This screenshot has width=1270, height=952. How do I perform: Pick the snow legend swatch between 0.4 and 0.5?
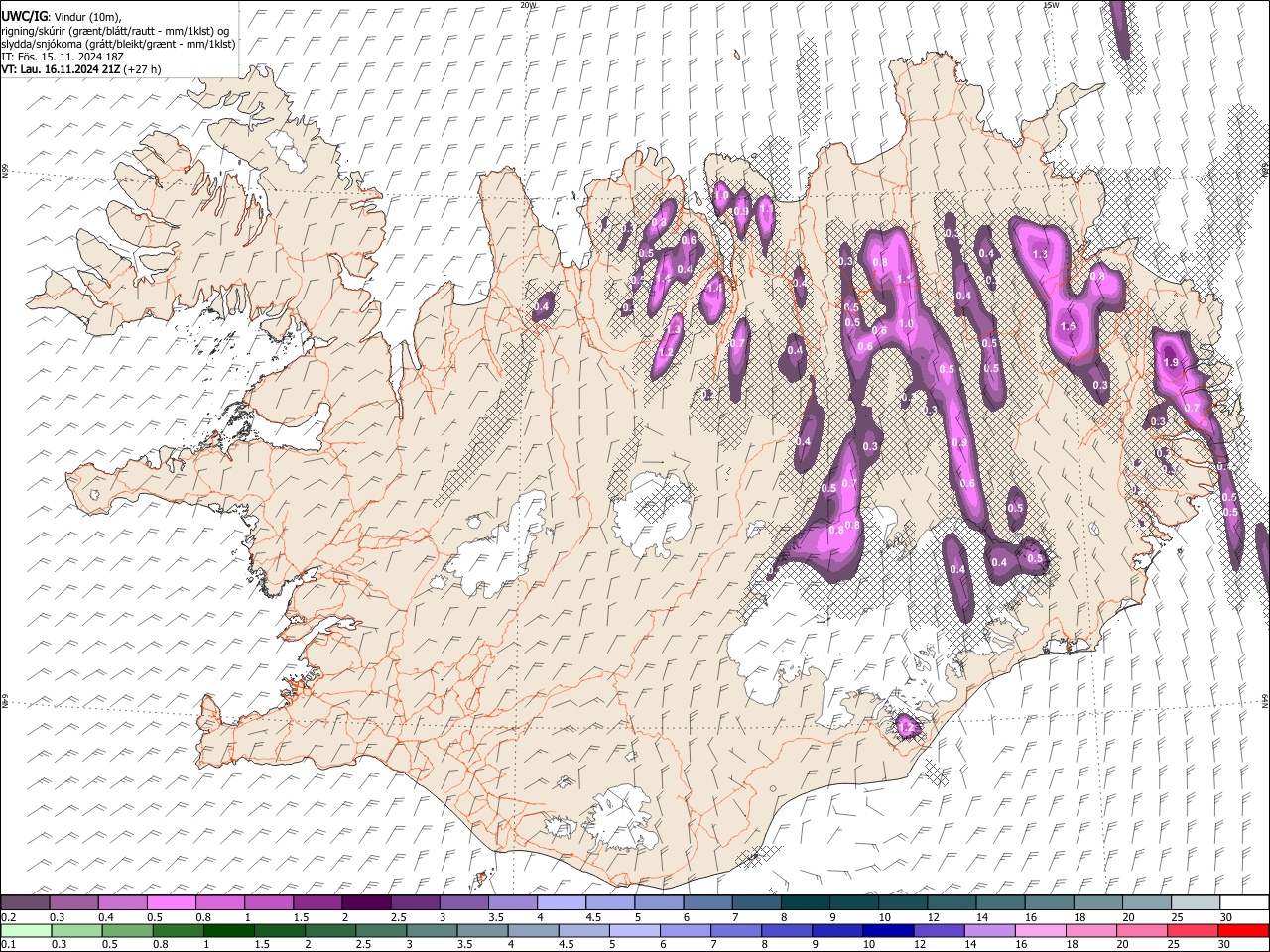click(x=123, y=902)
